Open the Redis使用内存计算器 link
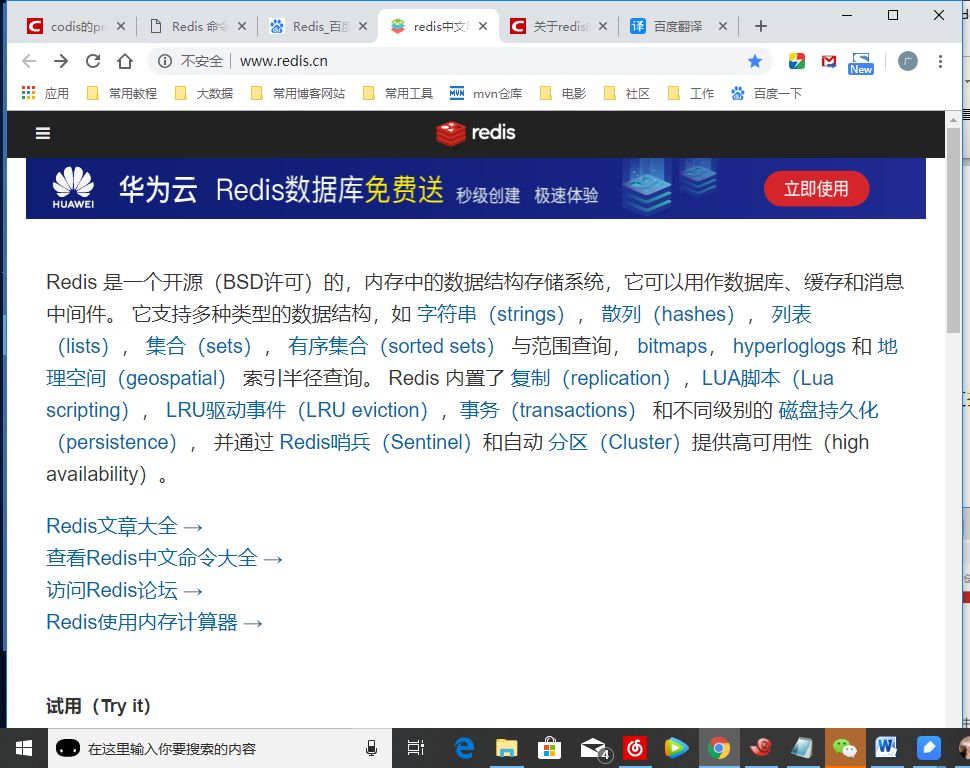 154,622
